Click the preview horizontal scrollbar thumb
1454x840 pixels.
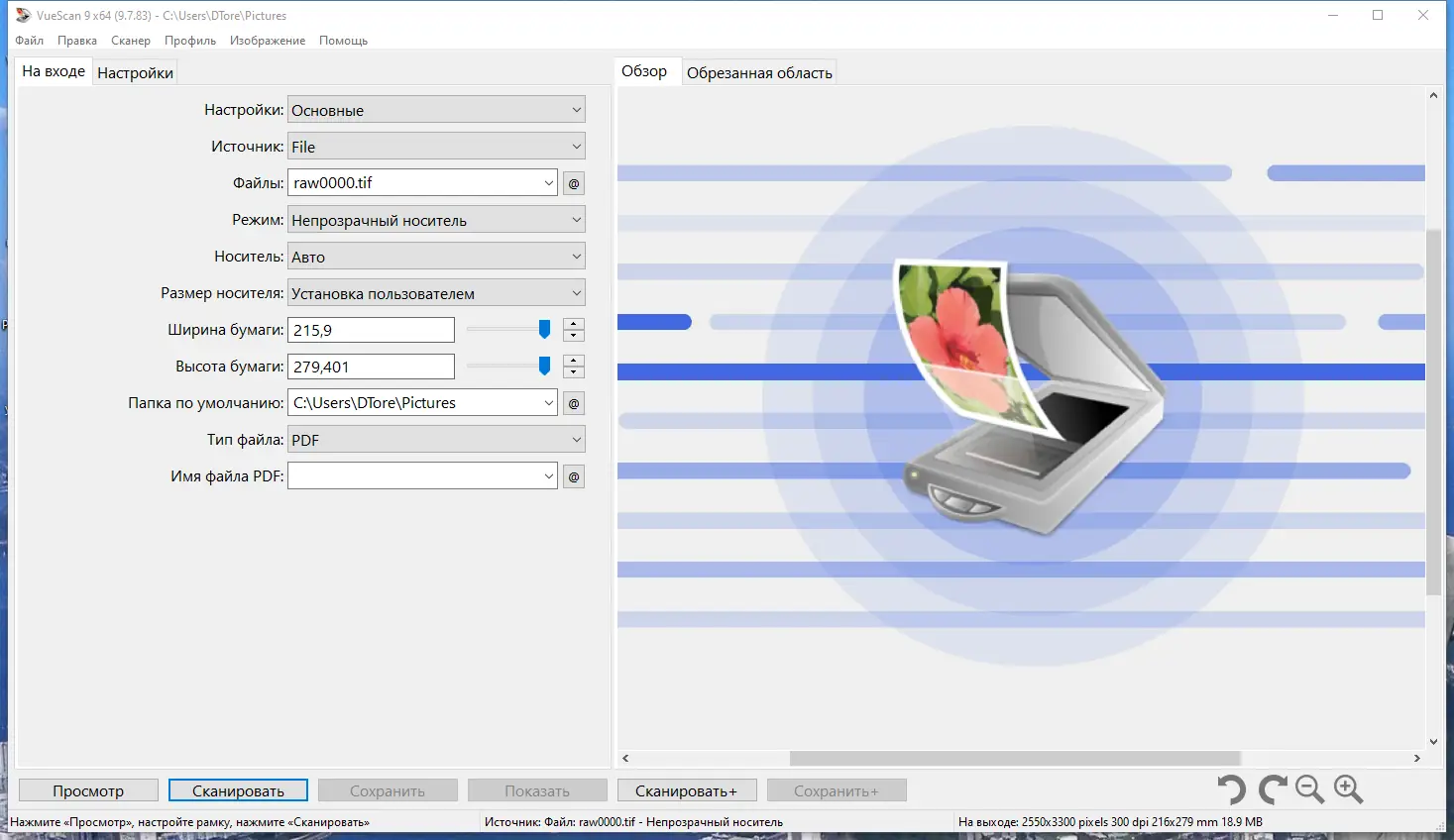pos(1015,758)
